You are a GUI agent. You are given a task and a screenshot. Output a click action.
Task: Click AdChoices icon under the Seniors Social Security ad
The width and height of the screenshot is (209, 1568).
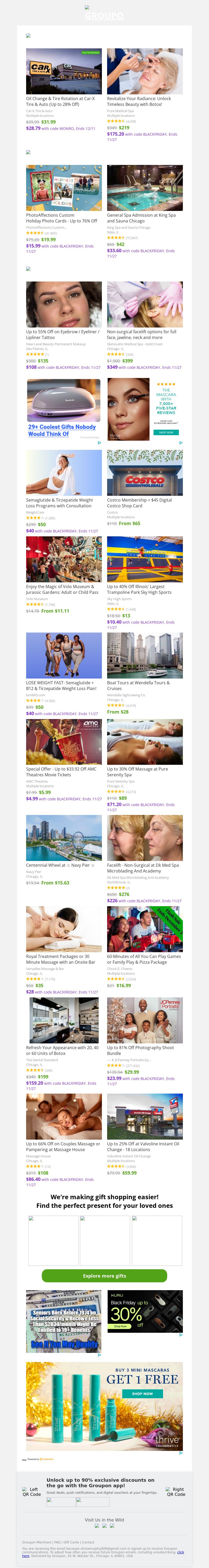click(100, 1355)
